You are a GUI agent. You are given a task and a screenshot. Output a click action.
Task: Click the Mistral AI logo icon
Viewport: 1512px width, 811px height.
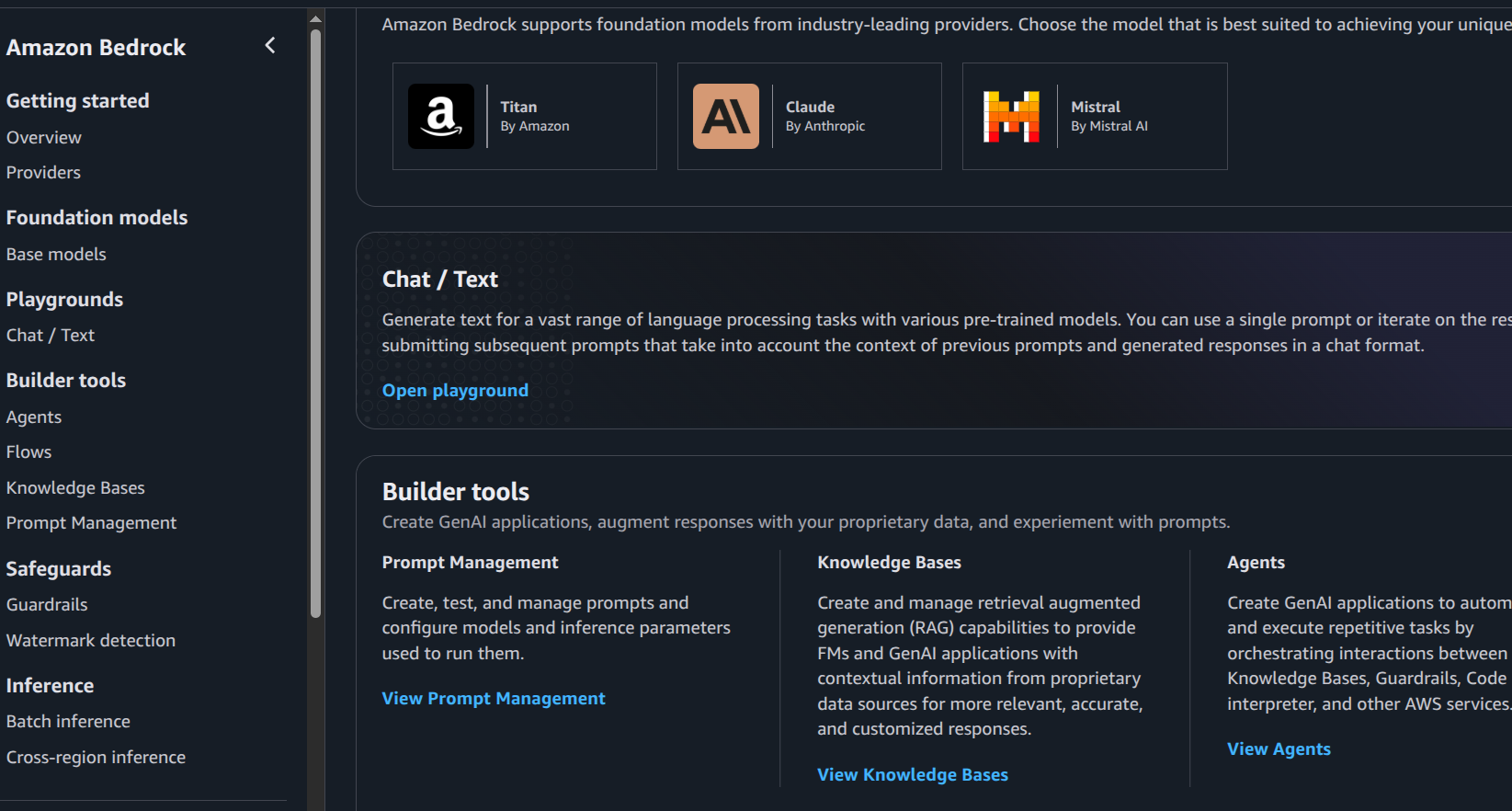click(x=1011, y=116)
